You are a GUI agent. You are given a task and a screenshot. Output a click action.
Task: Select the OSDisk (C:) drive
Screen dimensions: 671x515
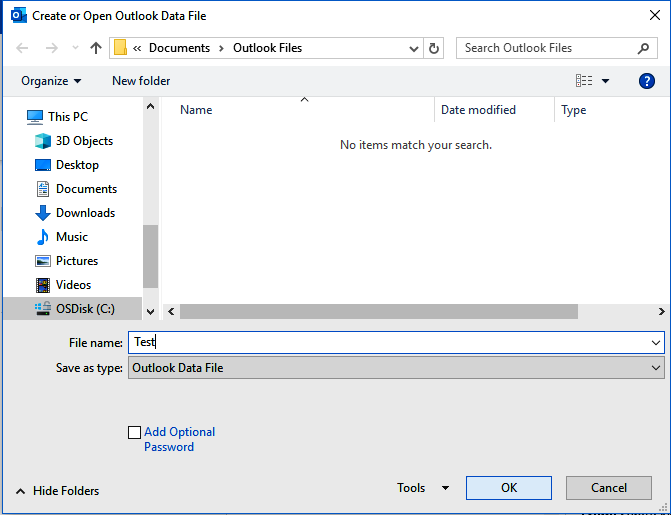pos(75,309)
